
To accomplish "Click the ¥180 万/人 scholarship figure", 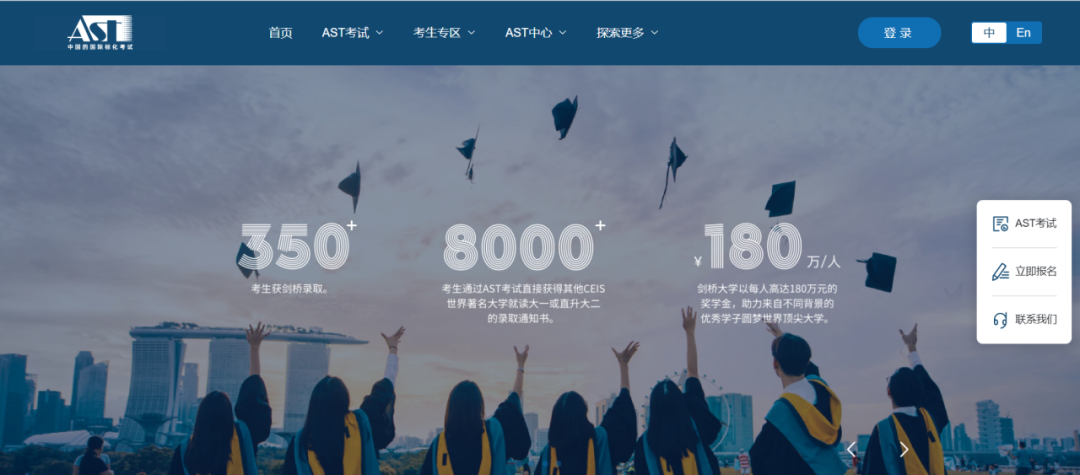I will point(768,246).
